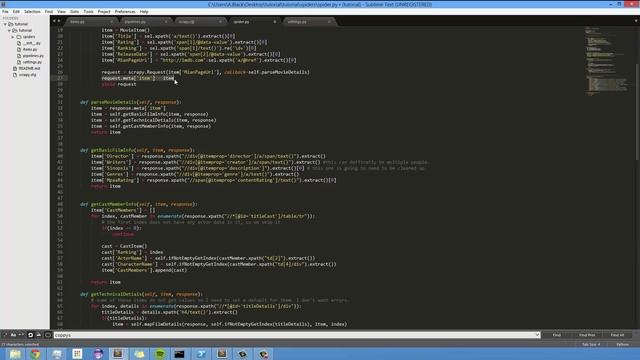This screenshot has width=640, height=360.
Task: Toggle highlight matches option
Action: click(48, 335)
